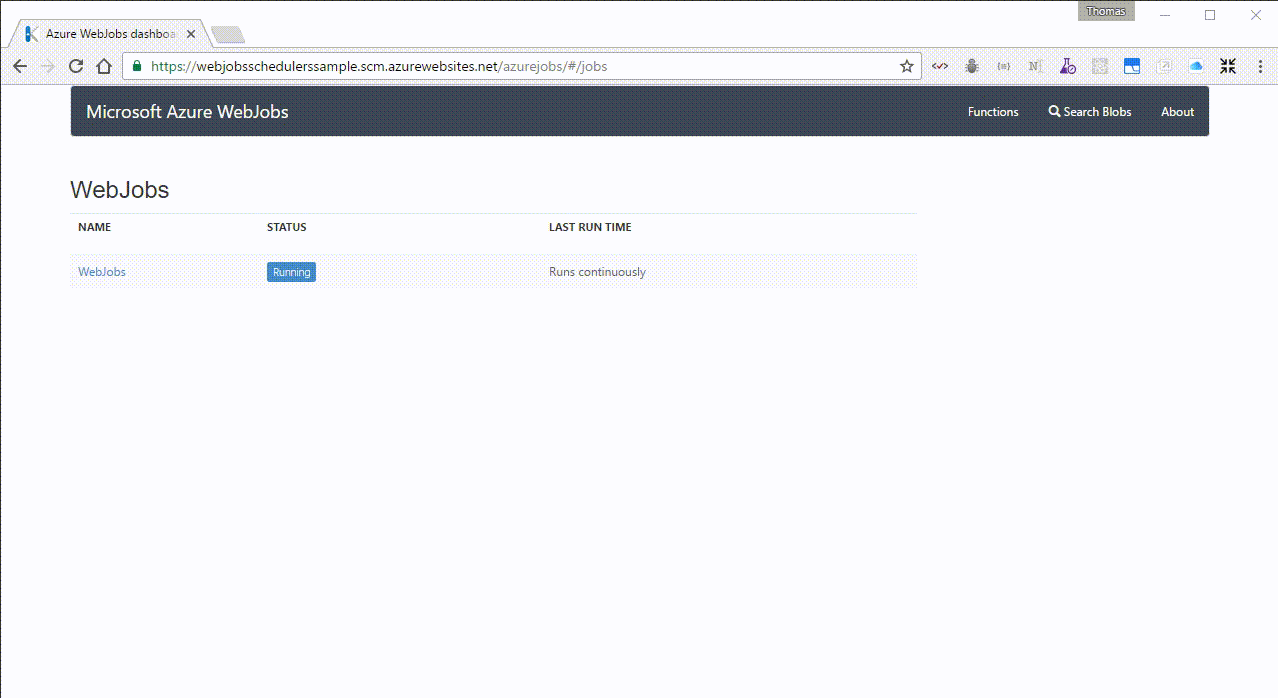
Task: Click the curly braces extension icon
Action: 1004,66
